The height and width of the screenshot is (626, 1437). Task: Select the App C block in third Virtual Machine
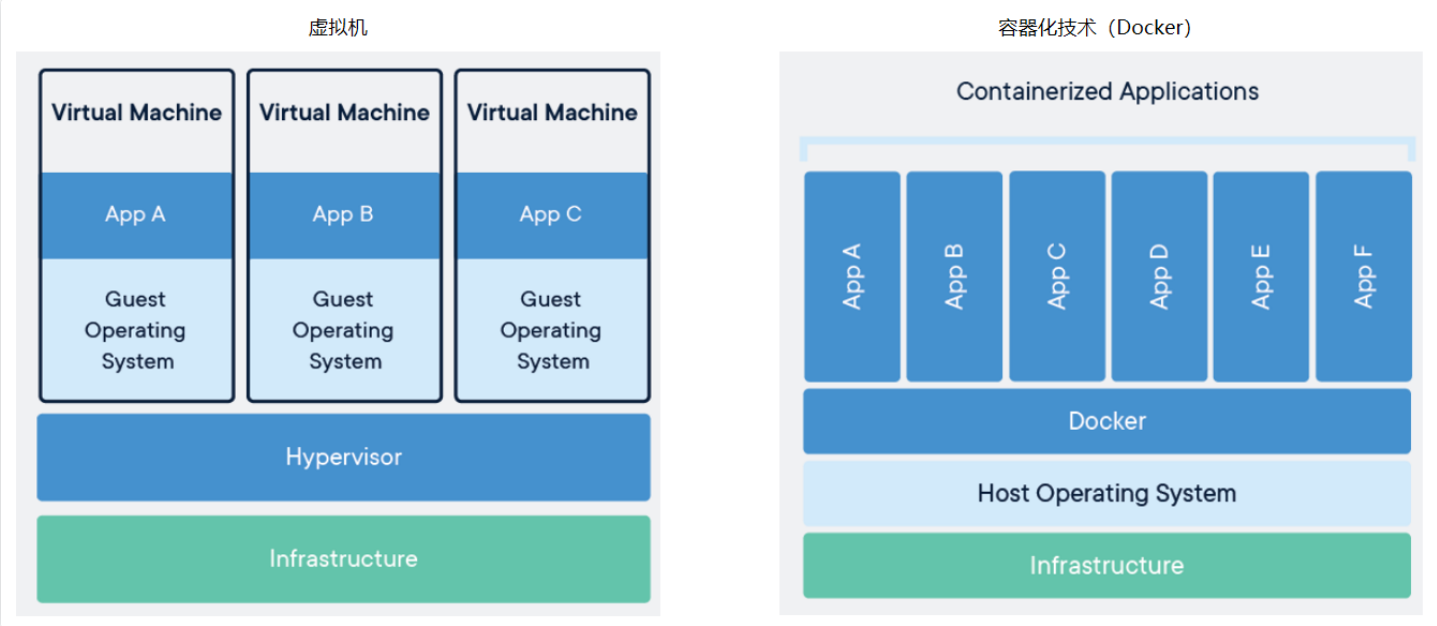tap(552, 215)
